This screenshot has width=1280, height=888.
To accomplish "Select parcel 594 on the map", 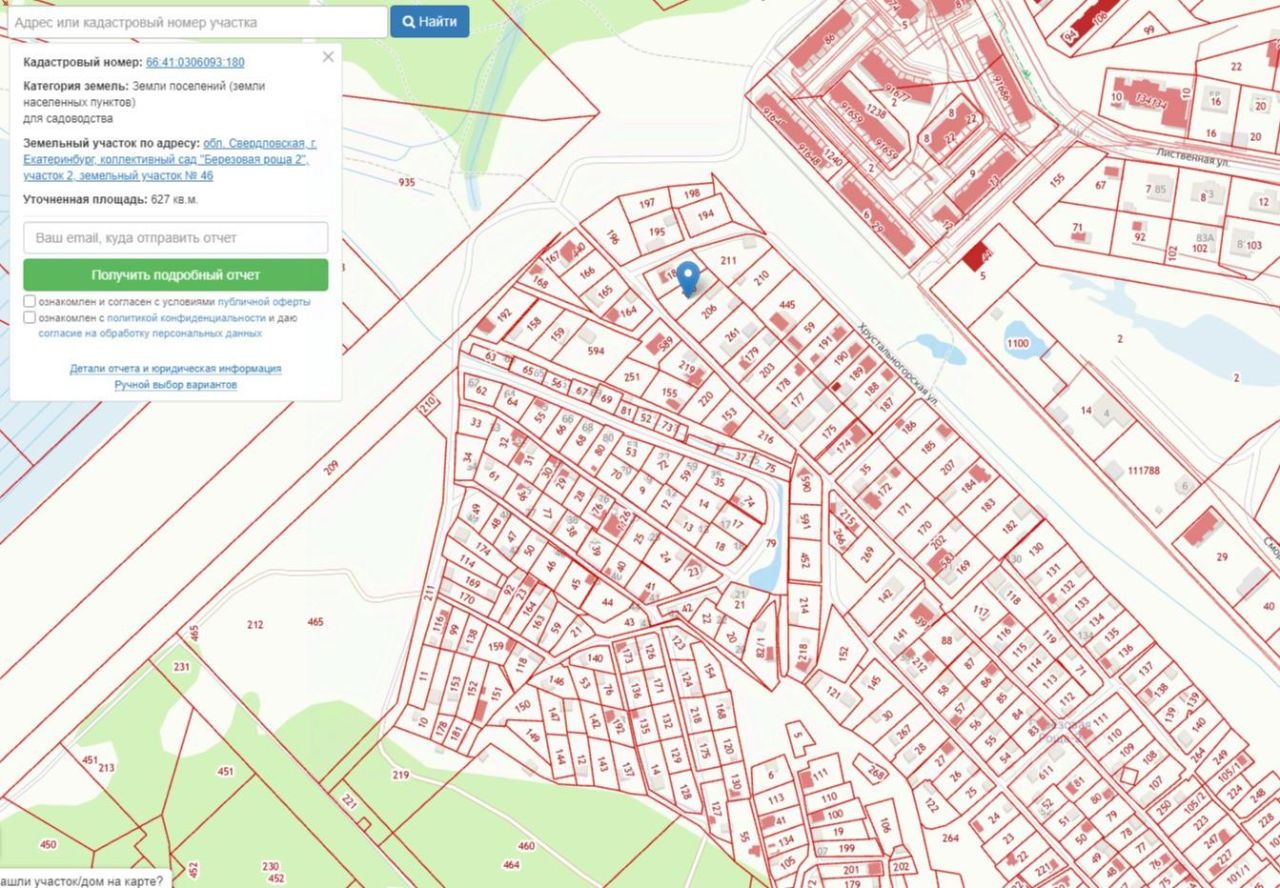I will coord(597,350).
